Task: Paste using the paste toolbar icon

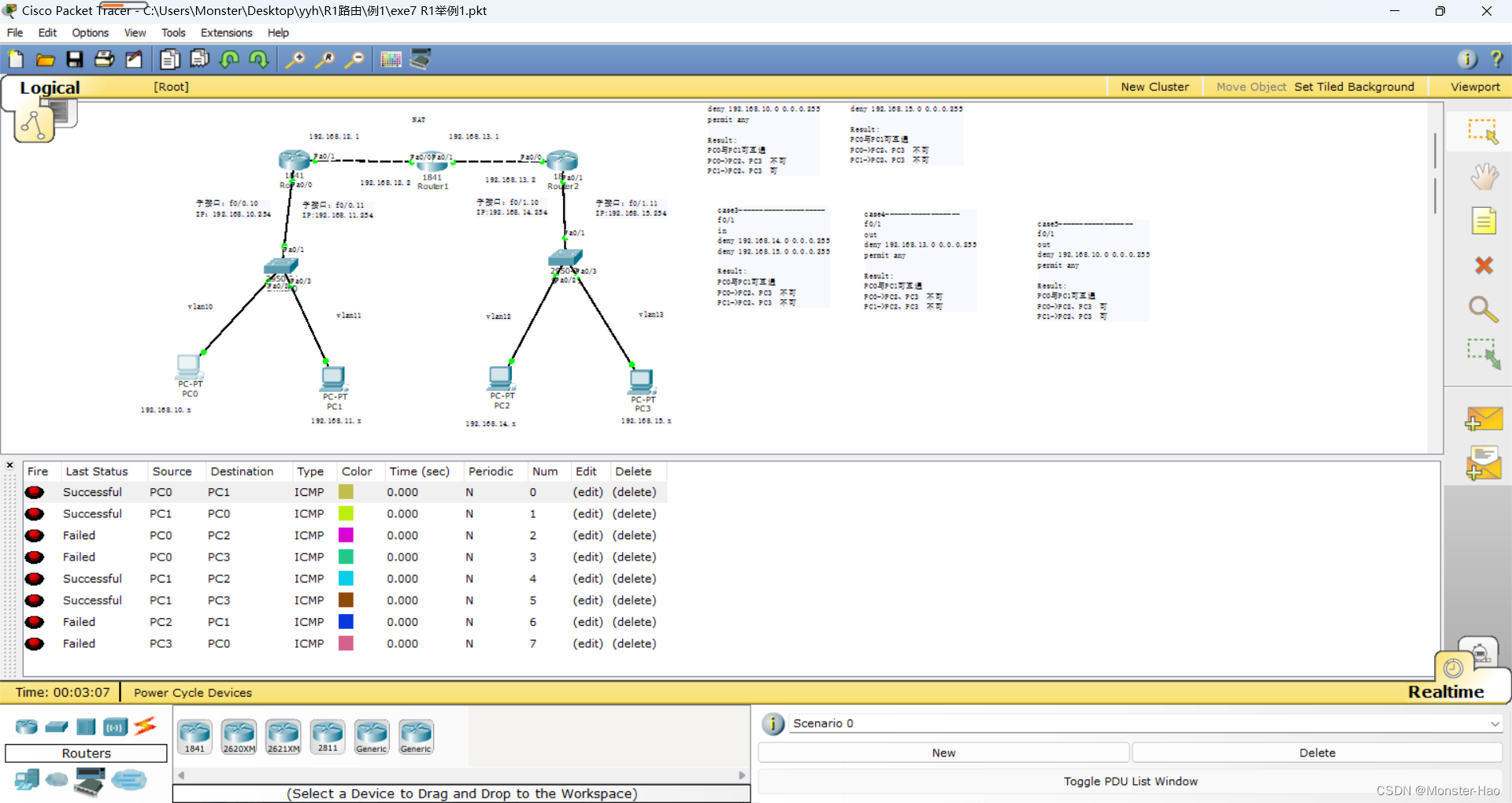Action: [x=199, y=60]
